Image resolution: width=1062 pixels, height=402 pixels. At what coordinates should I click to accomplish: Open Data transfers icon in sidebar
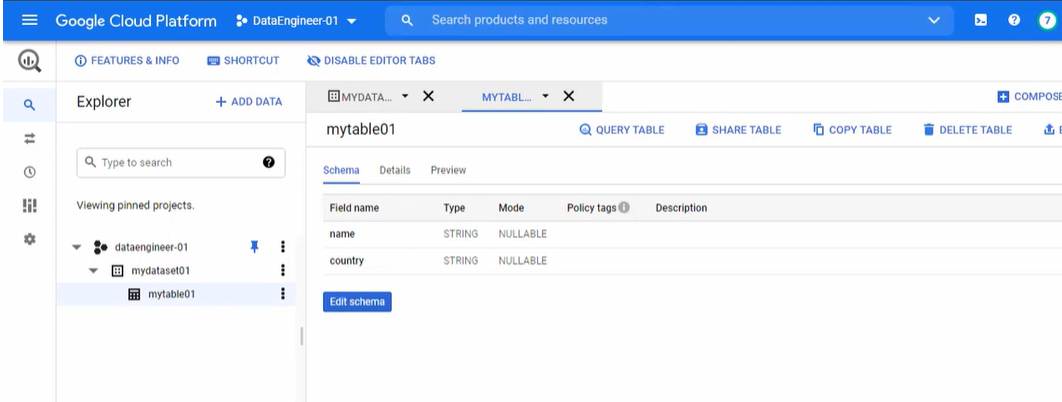pyautogui.click(x=29, y=139)
